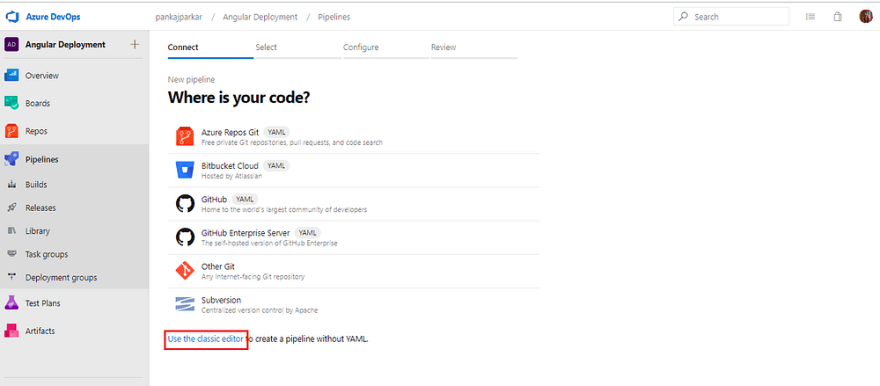The width and height of the screenshot is (880, 386).
Task: Open Repos in the sidebar menu
Action: pos(75,131)
